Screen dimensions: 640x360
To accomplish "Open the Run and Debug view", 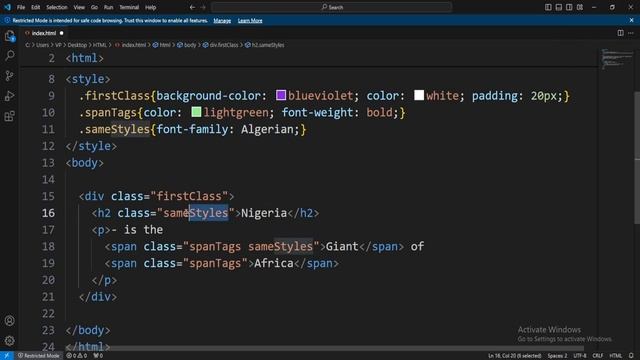I will [x=9, y=96].
